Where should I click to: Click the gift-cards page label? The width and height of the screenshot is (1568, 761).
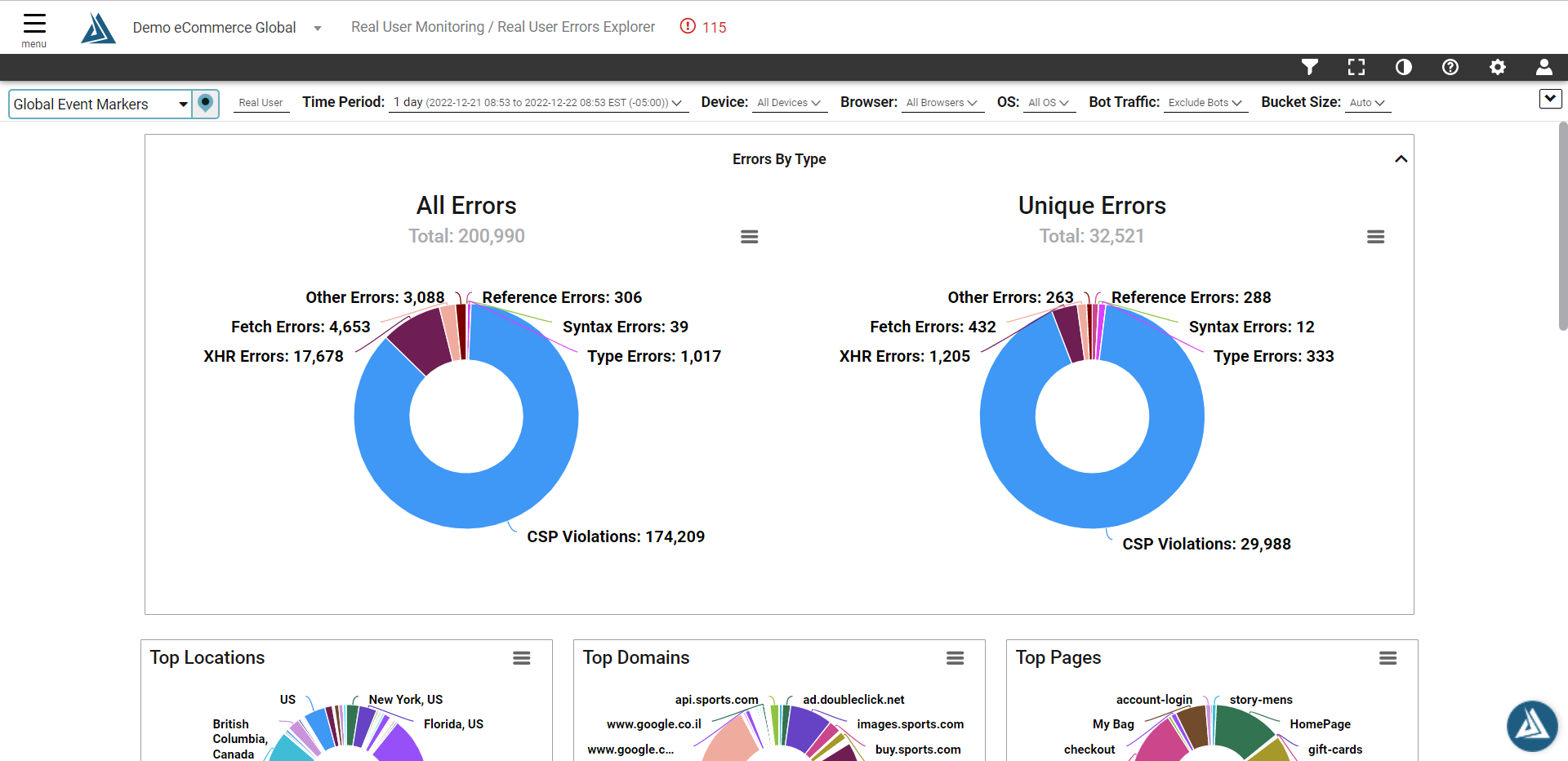point(1334,750)
